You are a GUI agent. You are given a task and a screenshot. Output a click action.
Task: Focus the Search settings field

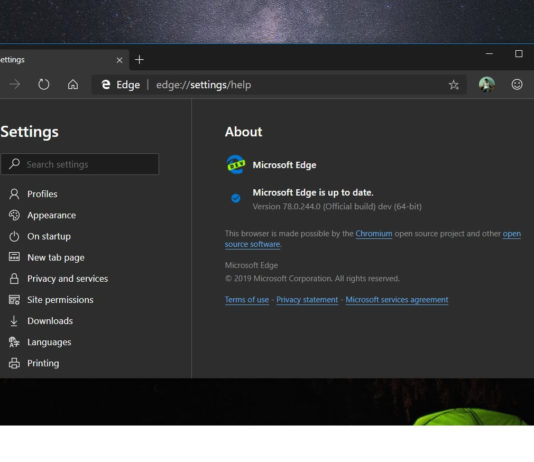(80, 164)
